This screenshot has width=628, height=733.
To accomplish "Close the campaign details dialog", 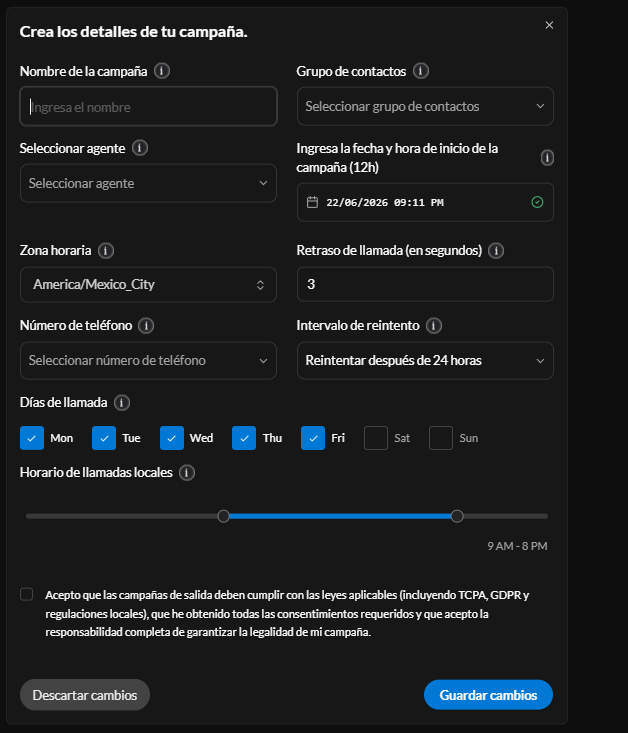I will click(x=549, y=25).
